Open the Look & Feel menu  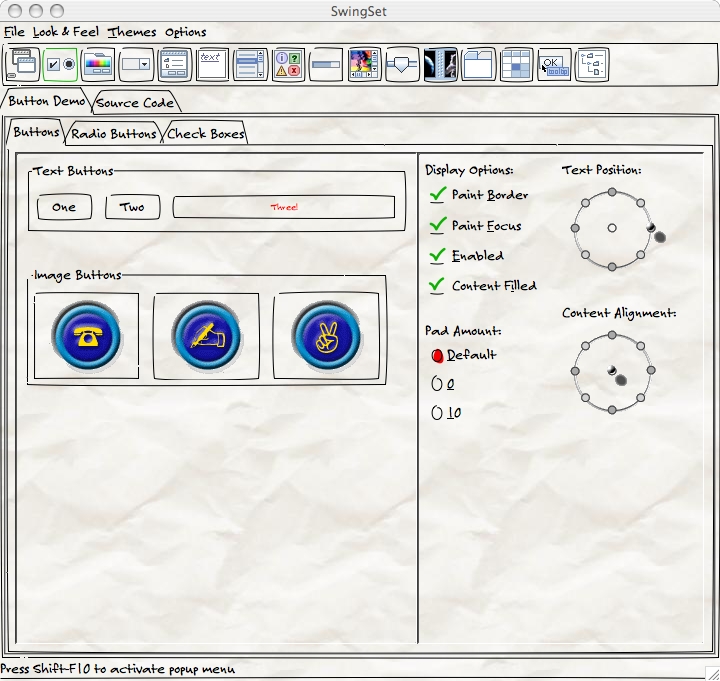(66, 32)
